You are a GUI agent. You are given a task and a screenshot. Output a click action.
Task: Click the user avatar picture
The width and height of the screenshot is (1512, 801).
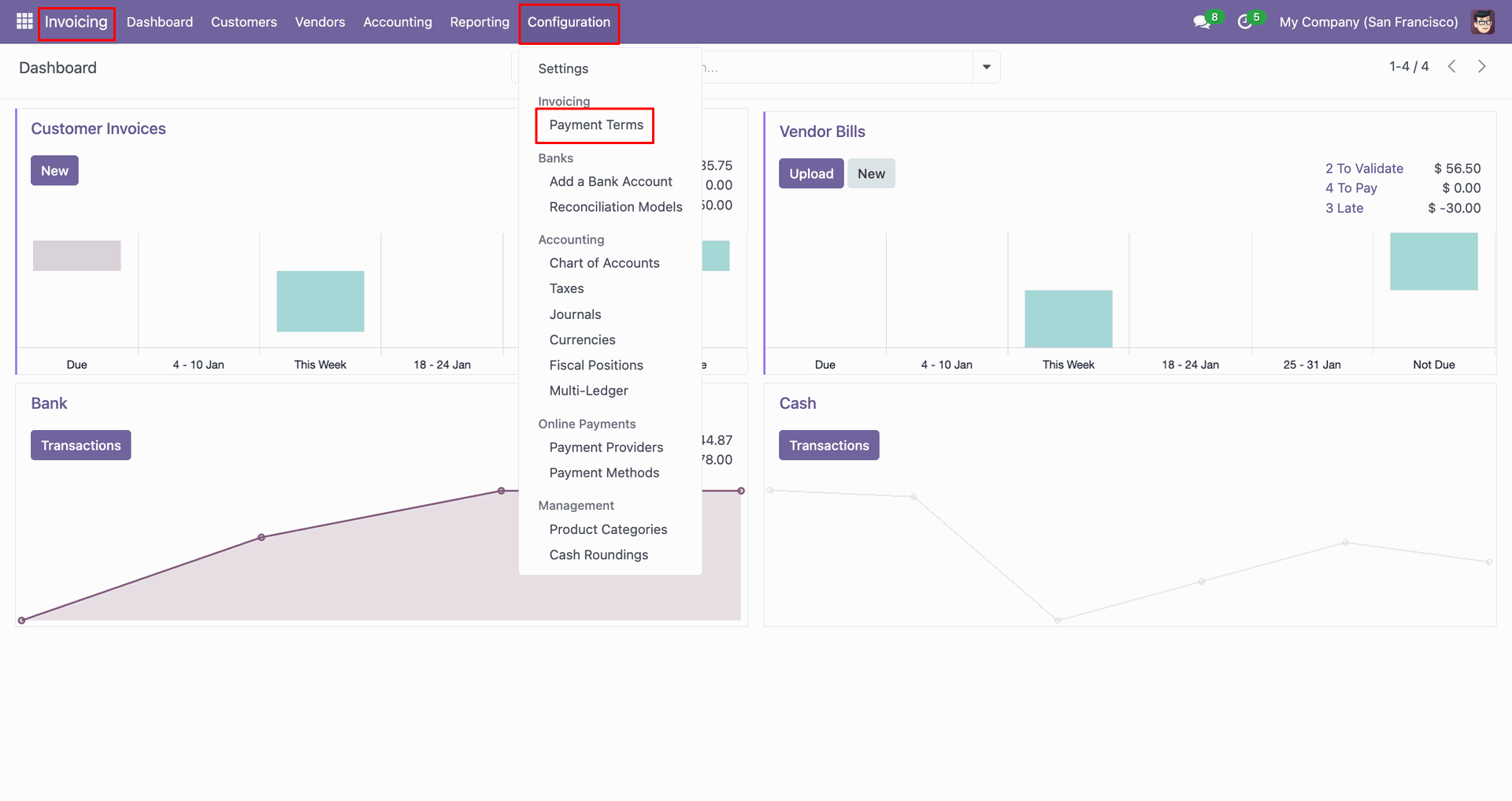point(1483,22)
